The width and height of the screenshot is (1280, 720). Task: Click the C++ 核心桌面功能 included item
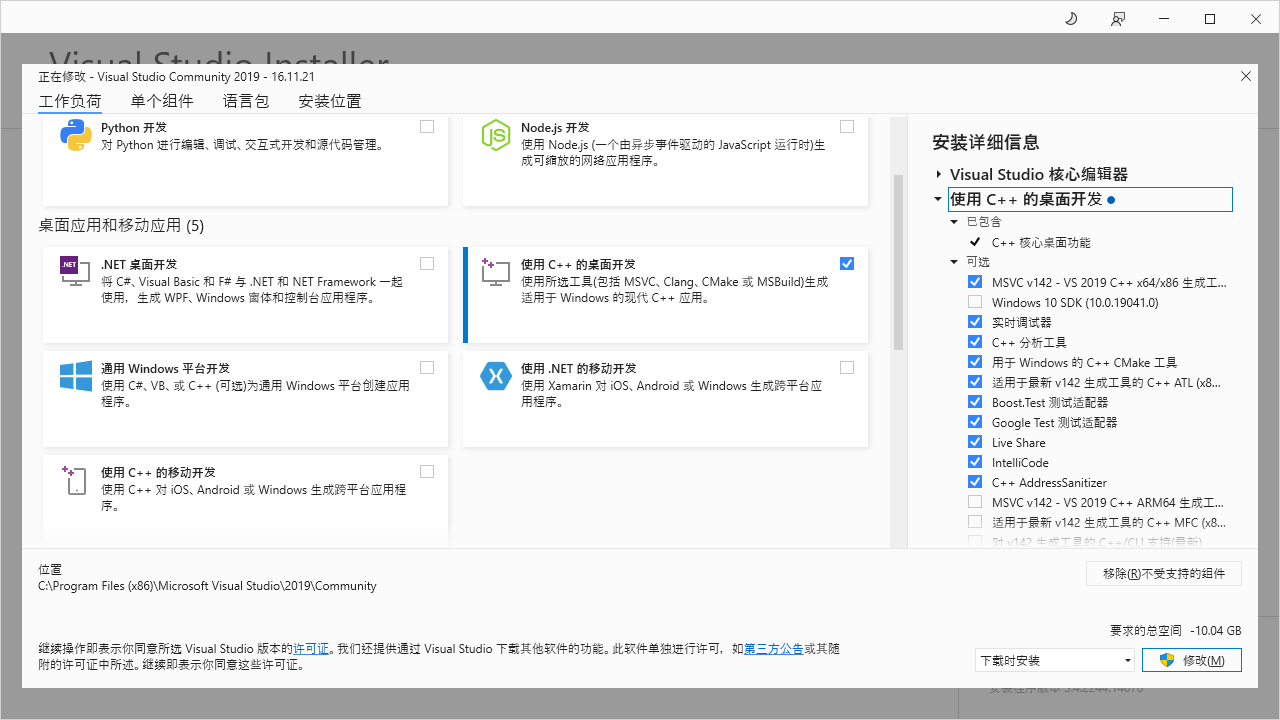coord(1041,242)
